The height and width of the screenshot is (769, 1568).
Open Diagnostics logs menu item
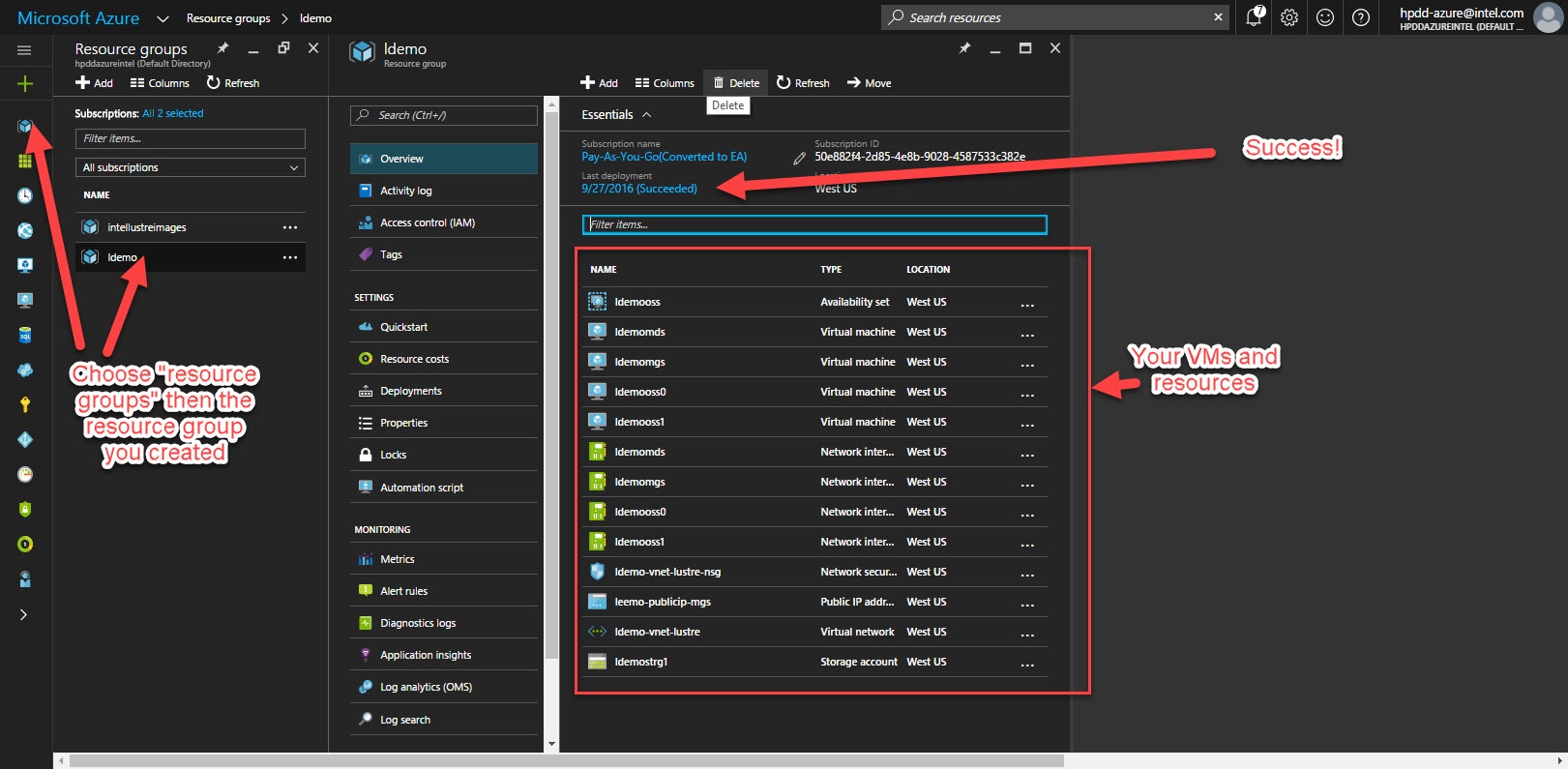point(444,623)
